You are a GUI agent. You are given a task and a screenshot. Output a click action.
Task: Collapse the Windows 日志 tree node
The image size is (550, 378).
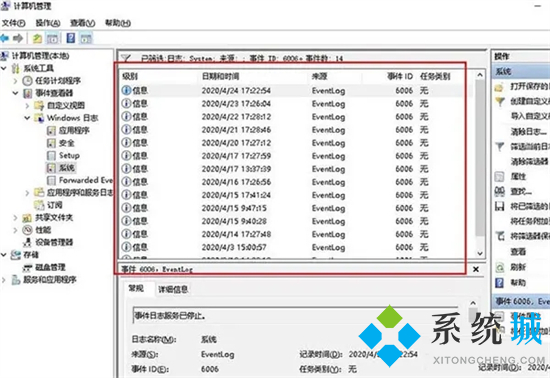point(27,118)
